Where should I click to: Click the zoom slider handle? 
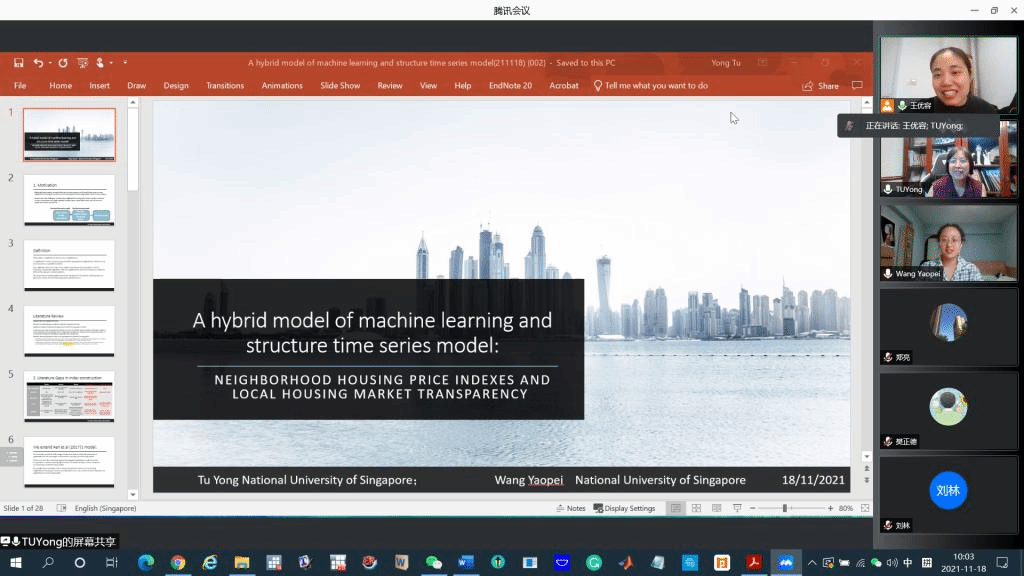(785, 508)
